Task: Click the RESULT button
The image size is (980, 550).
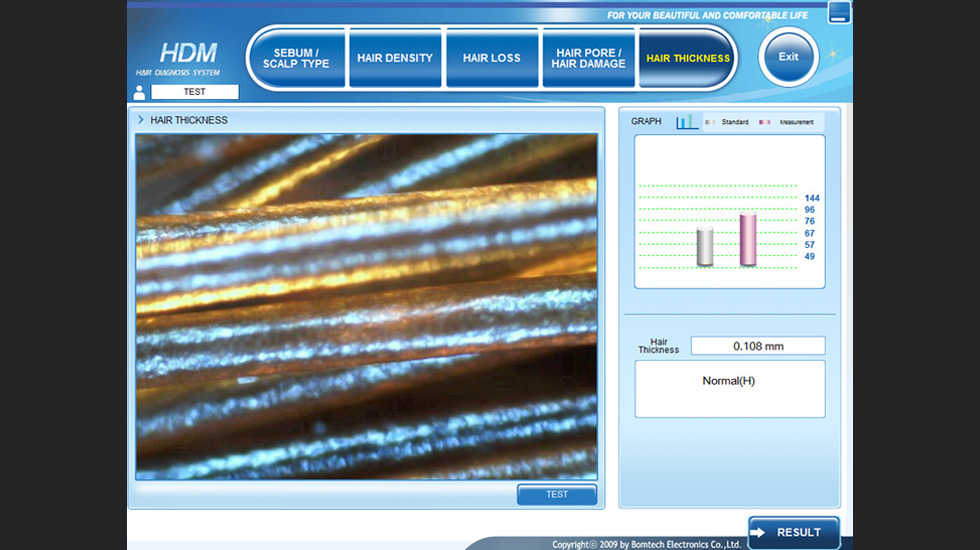Action: [794, 533]
